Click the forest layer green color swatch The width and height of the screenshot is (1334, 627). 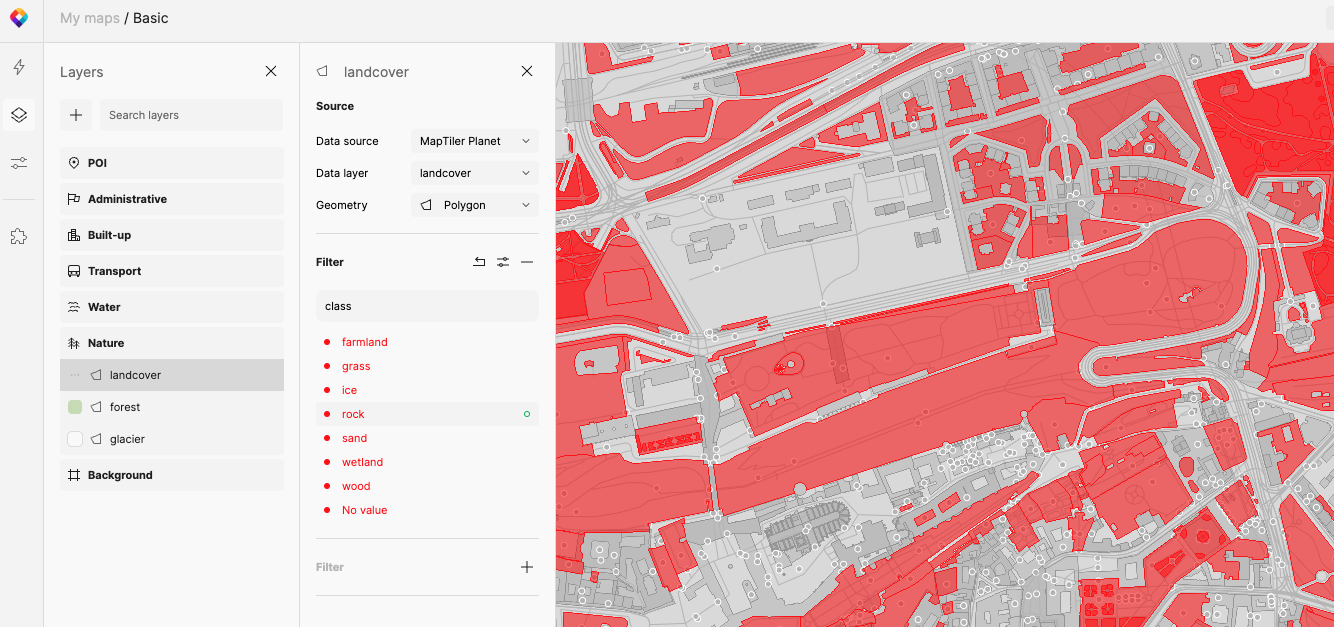[75, 407]
